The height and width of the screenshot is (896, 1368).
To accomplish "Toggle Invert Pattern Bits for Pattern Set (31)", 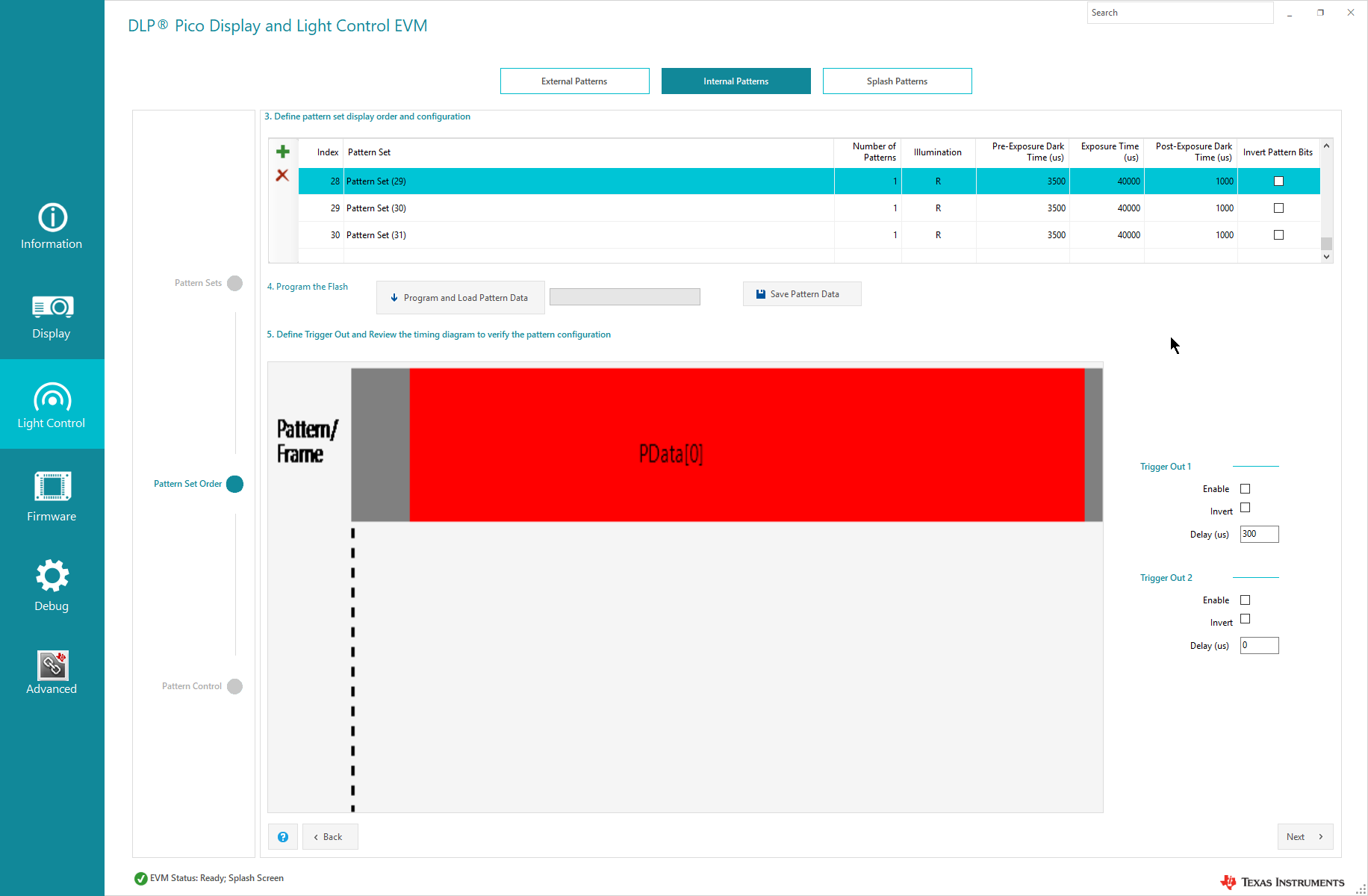I will click(1278, 235).
